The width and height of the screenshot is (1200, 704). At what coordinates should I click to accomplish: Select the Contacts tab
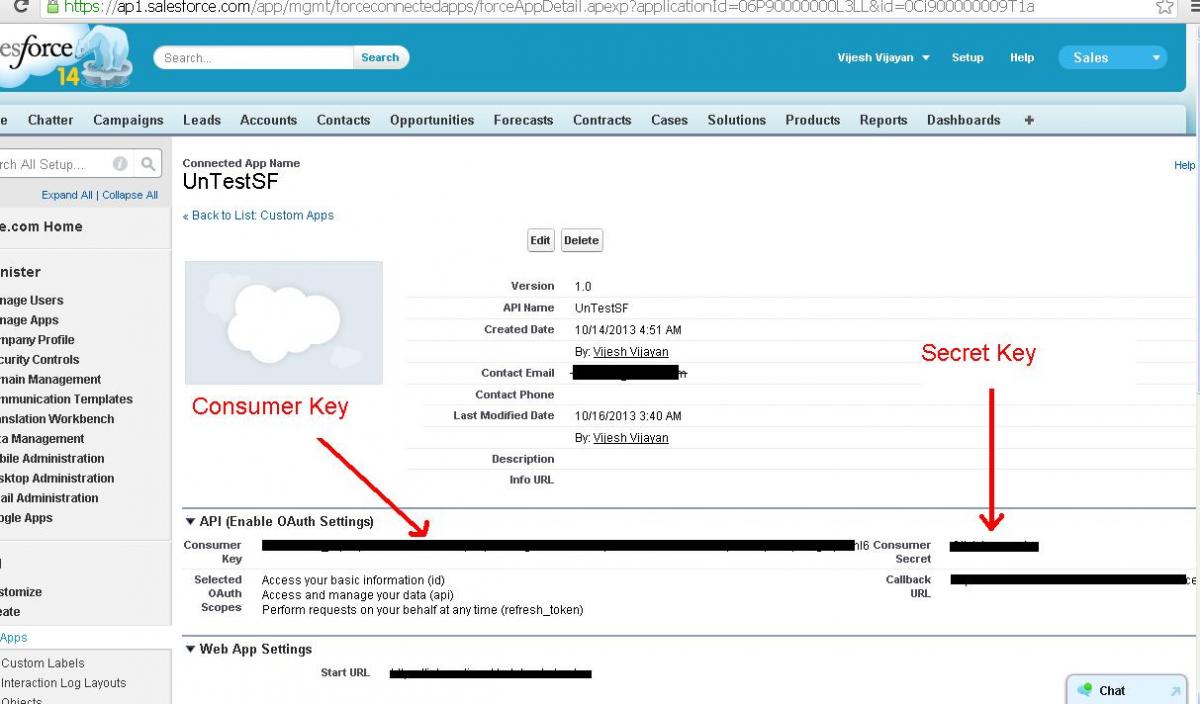click(x=343, y=120)
